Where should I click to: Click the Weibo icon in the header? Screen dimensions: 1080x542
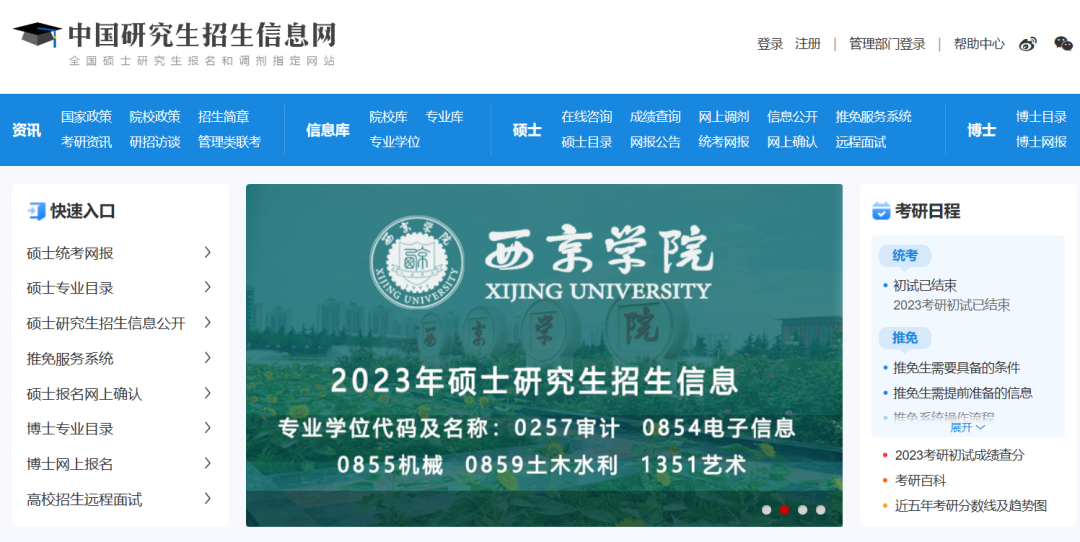click(x=1027, y=44)
